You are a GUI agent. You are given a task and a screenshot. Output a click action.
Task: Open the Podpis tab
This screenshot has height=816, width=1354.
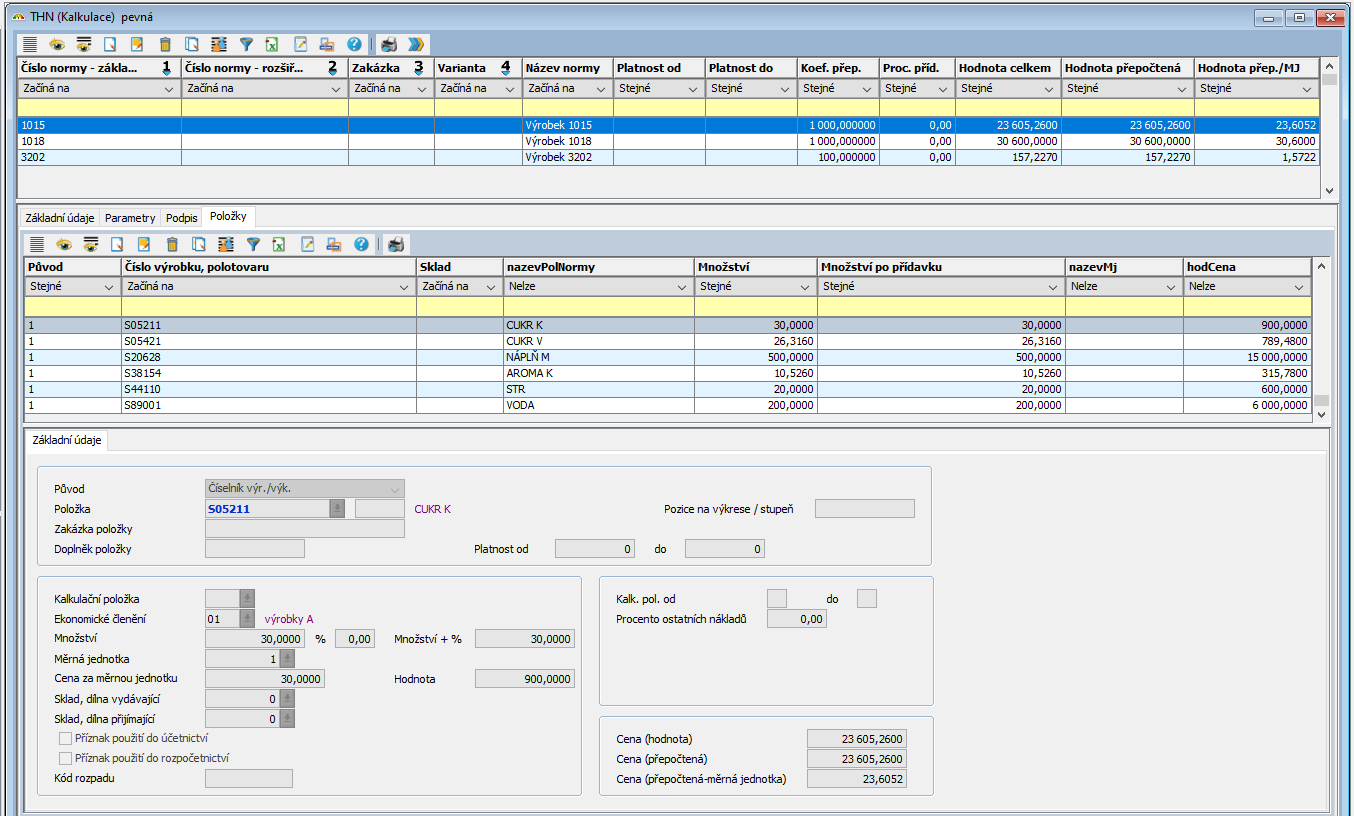pos(181,218)
